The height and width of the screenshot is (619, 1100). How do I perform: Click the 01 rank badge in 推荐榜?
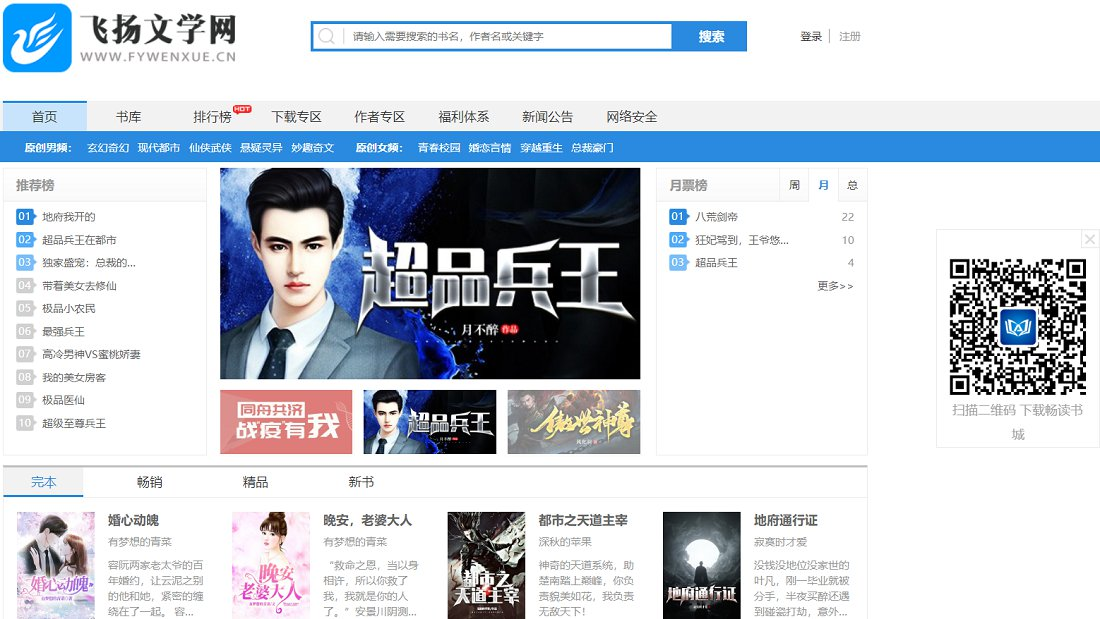tap(25, 217)
